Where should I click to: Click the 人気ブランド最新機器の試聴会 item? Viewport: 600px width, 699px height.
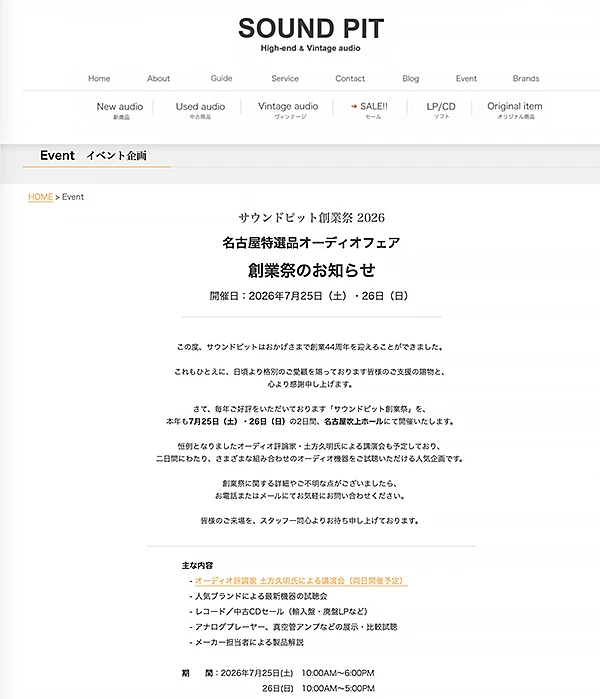tap(261, 596)
